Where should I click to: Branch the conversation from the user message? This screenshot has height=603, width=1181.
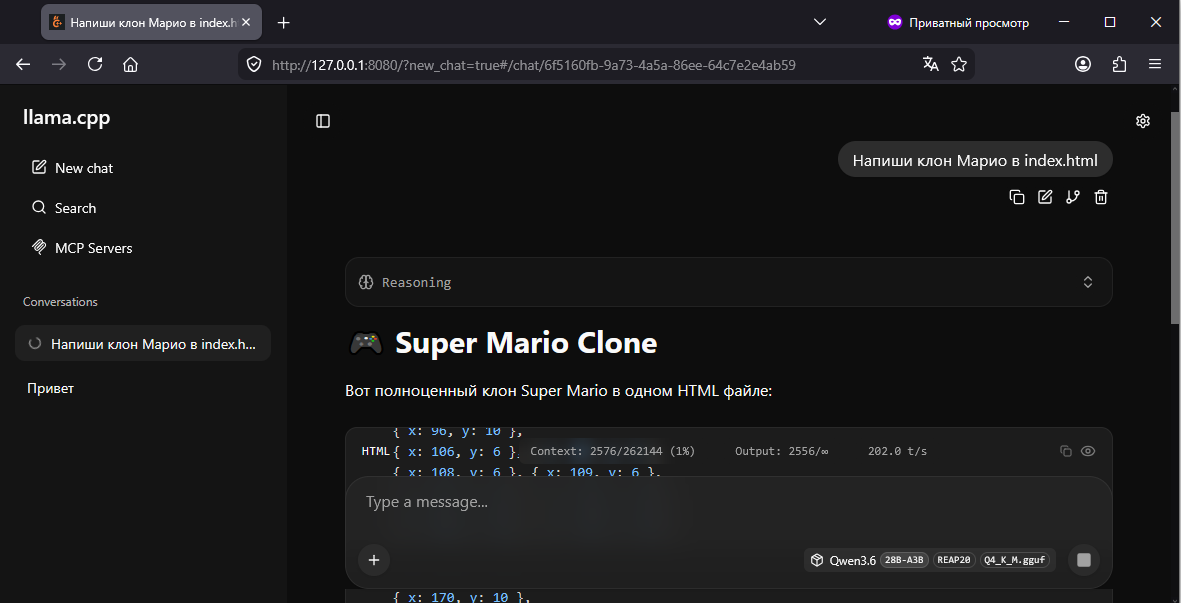(x=1073, y=197)
